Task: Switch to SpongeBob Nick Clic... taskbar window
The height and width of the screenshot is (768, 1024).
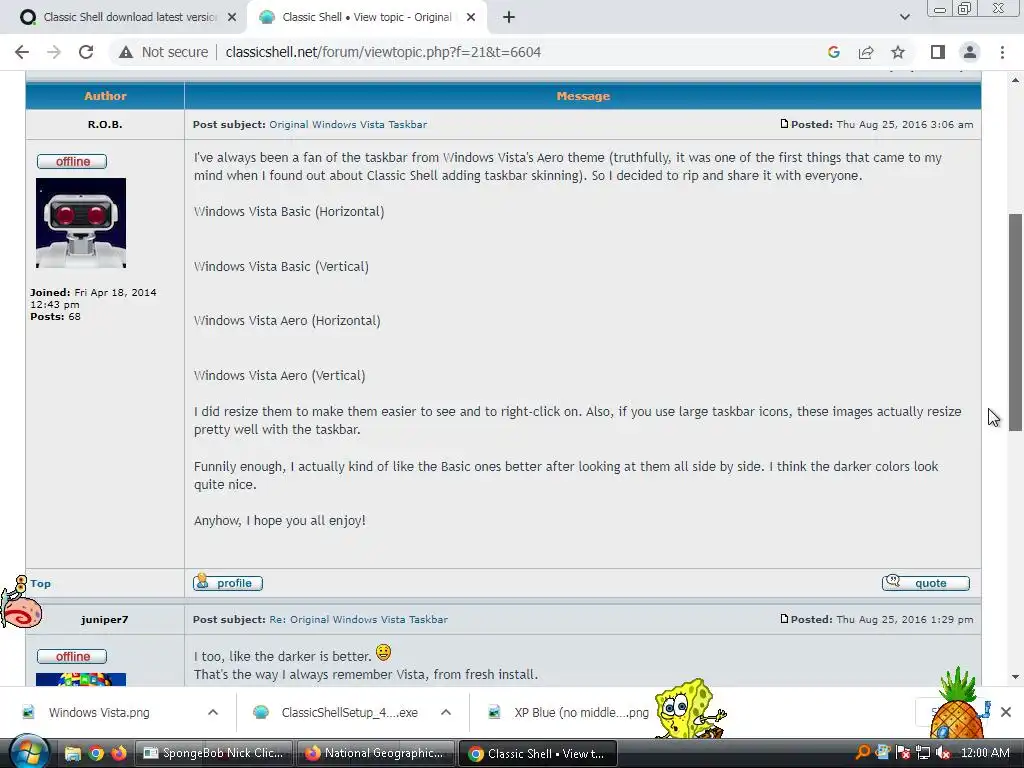Action: (214, 753)
